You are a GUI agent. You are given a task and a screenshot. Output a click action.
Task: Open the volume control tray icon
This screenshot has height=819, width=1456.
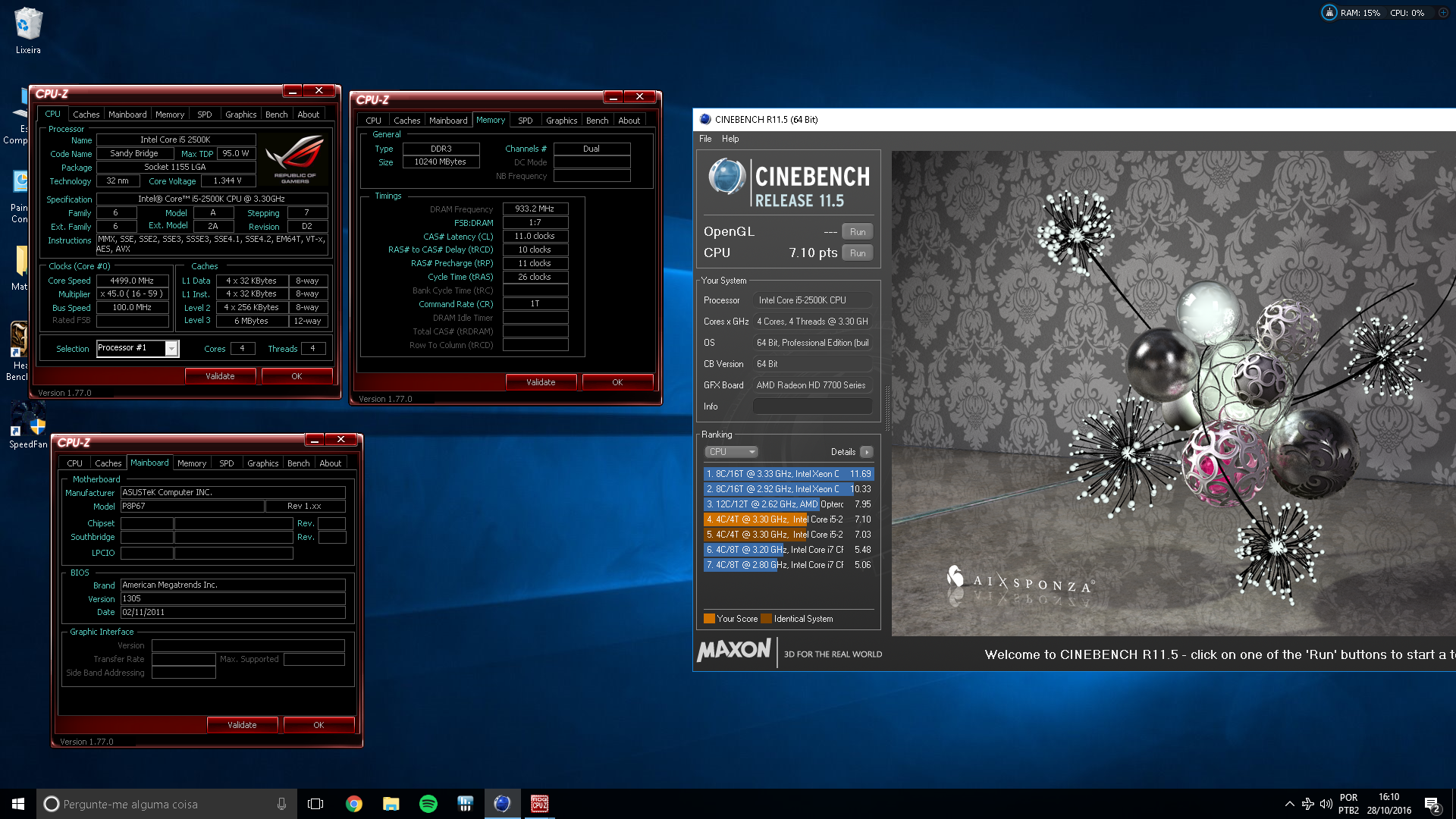click(x=1326, y=804)
